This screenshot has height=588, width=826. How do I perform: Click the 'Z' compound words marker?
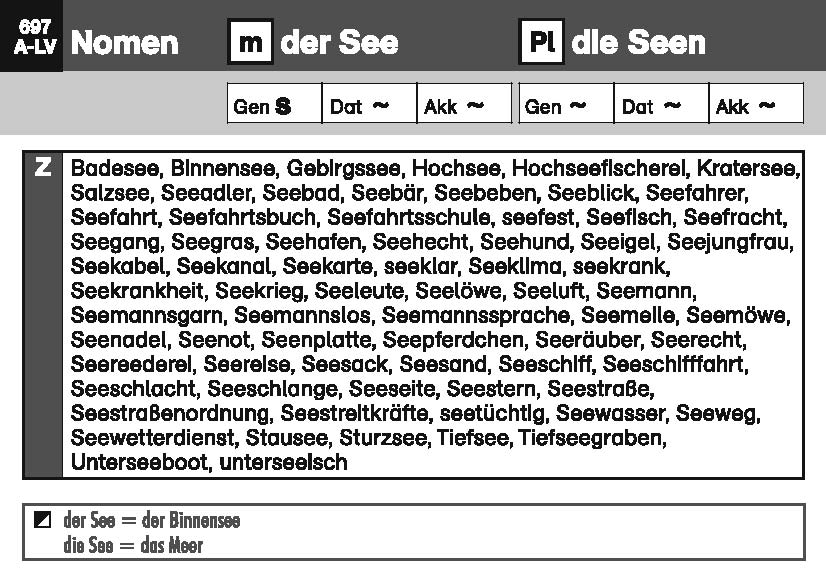pyautogui.click(x=42, y=168)
